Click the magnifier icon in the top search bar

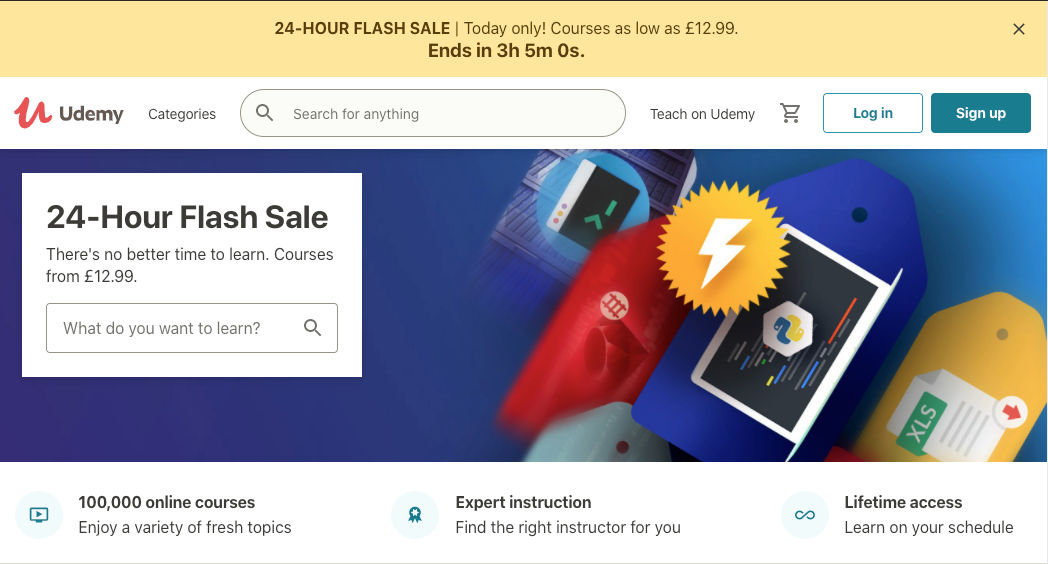click(x=265, y=113)
